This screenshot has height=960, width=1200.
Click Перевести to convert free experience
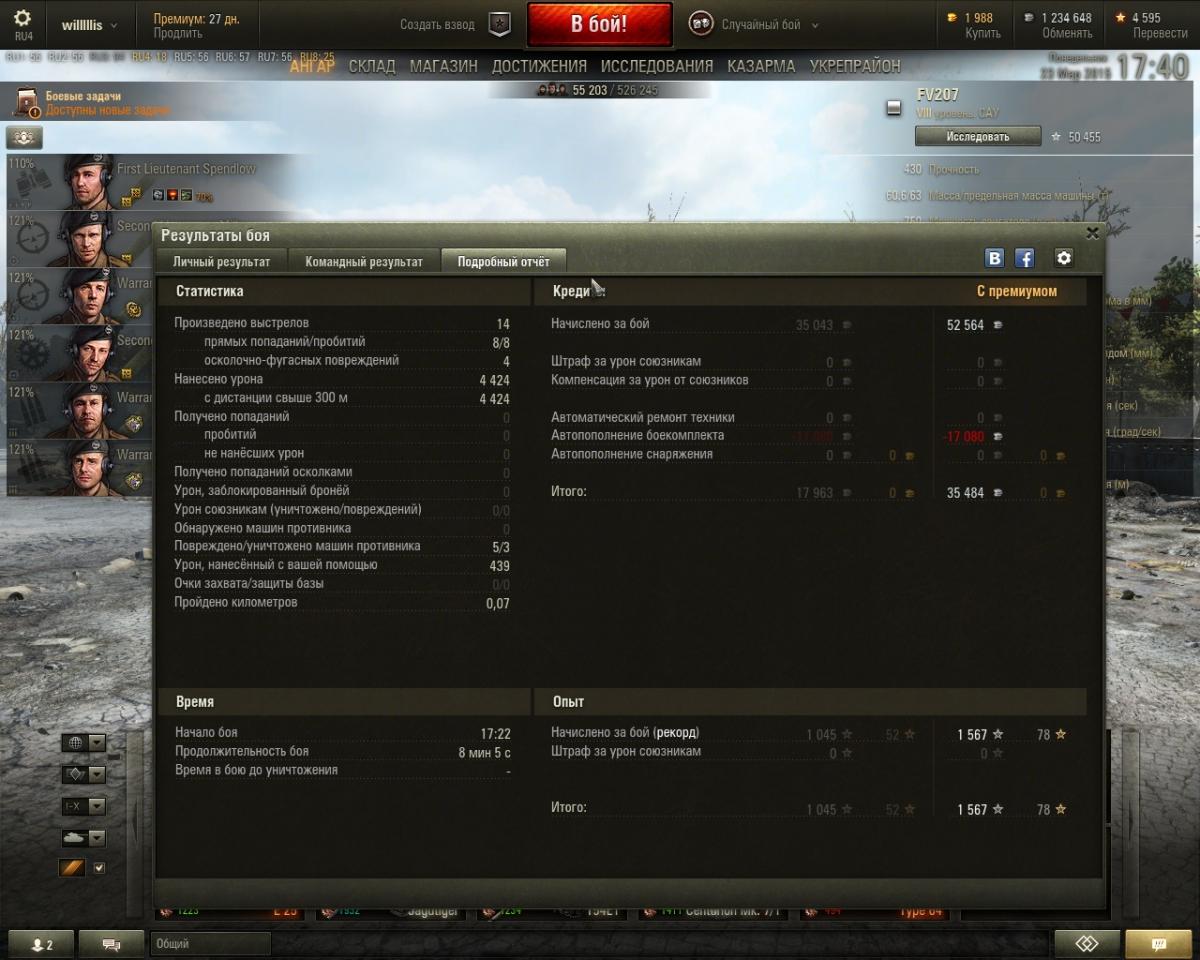pos(1160,33)
